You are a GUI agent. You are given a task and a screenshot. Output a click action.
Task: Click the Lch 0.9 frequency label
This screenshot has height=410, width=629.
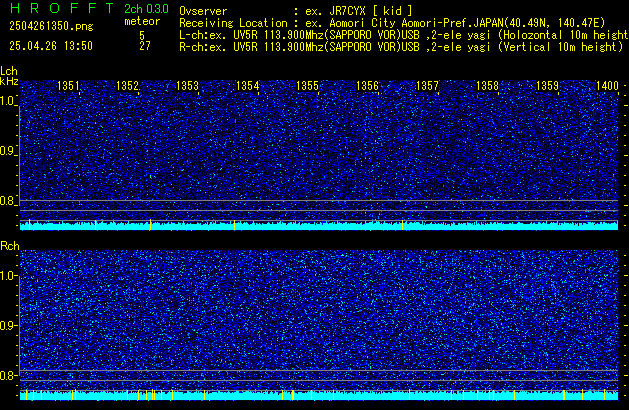click(7, 151)
